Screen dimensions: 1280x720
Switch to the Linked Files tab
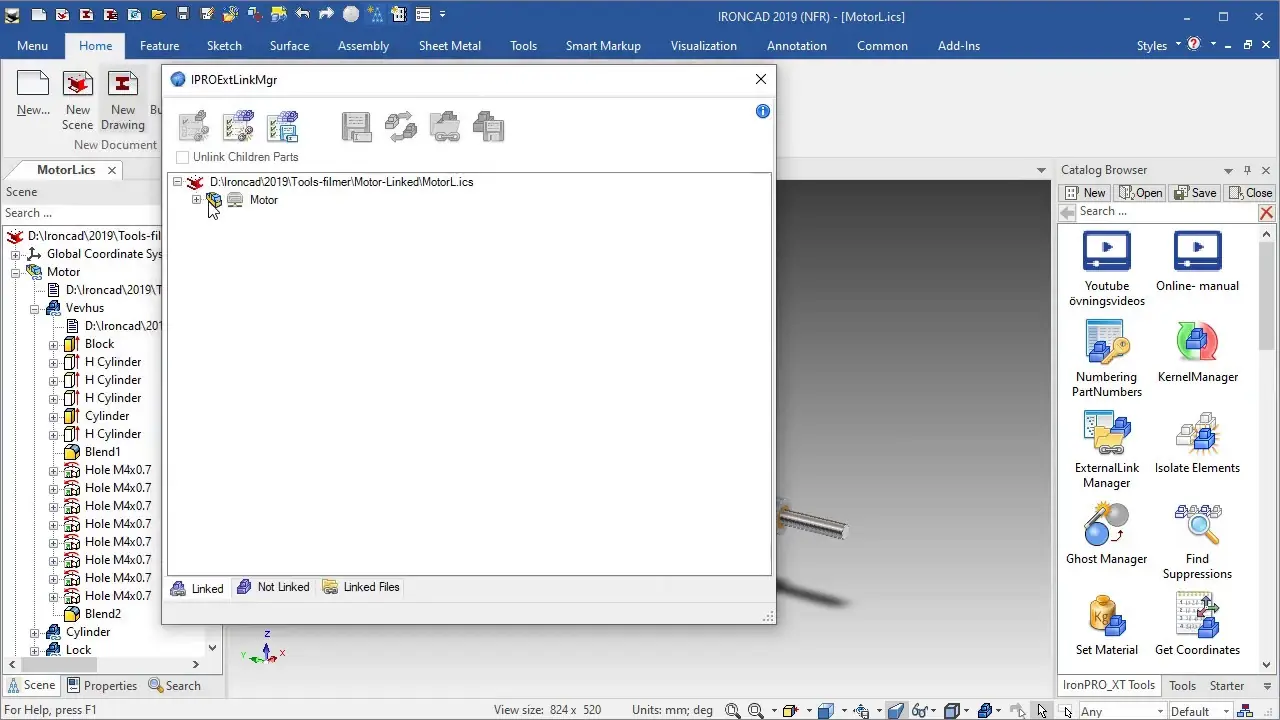tap(360, 587)
